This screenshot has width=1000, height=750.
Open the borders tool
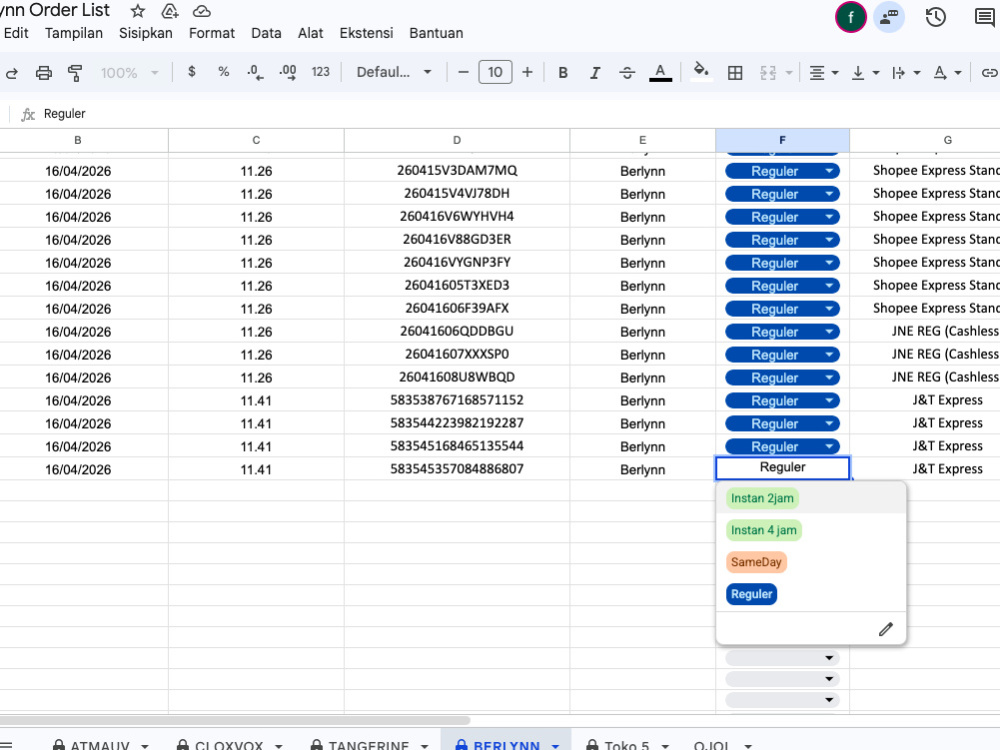735,73
